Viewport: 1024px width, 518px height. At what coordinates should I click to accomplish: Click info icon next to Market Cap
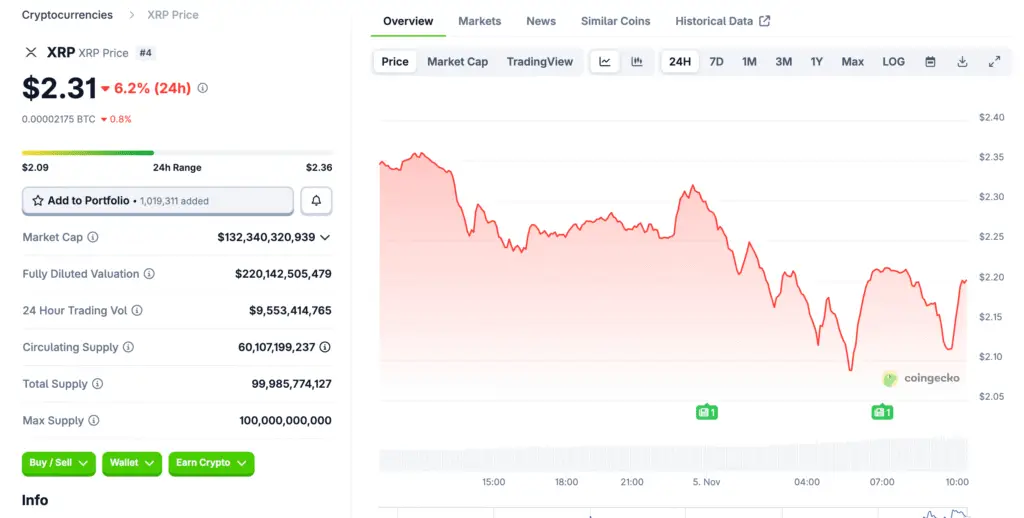pos(93,238)
